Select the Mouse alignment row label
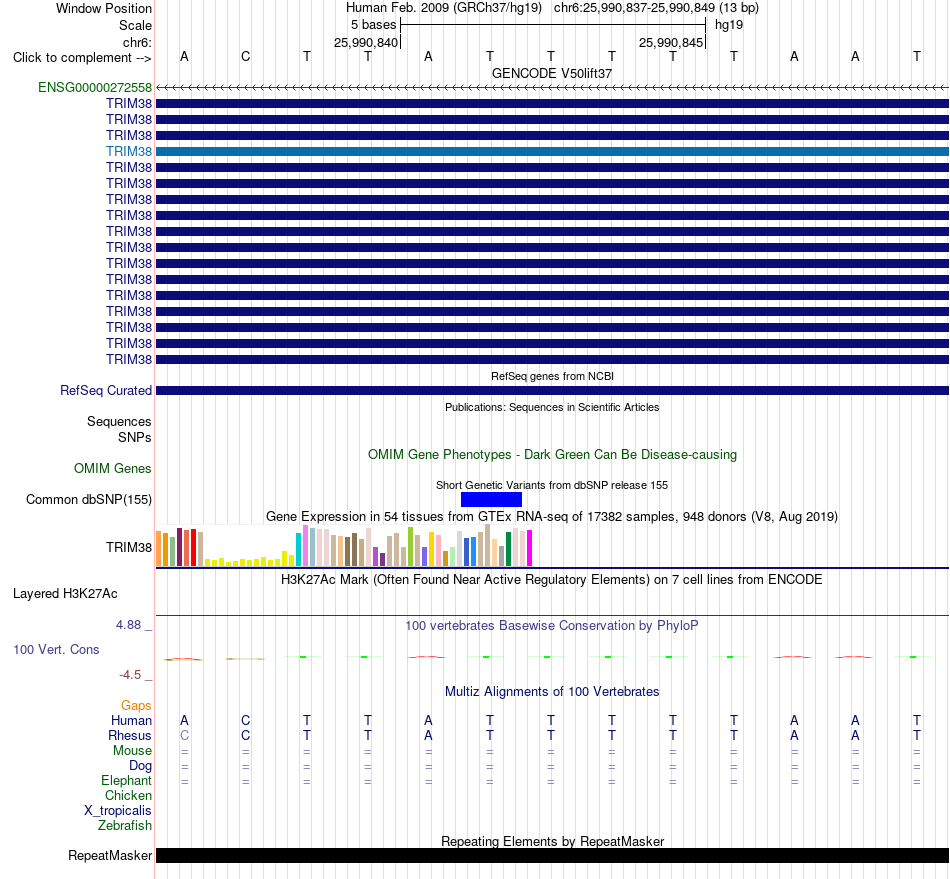This screenshot has width=950, height=879. [x=132, y=751]
